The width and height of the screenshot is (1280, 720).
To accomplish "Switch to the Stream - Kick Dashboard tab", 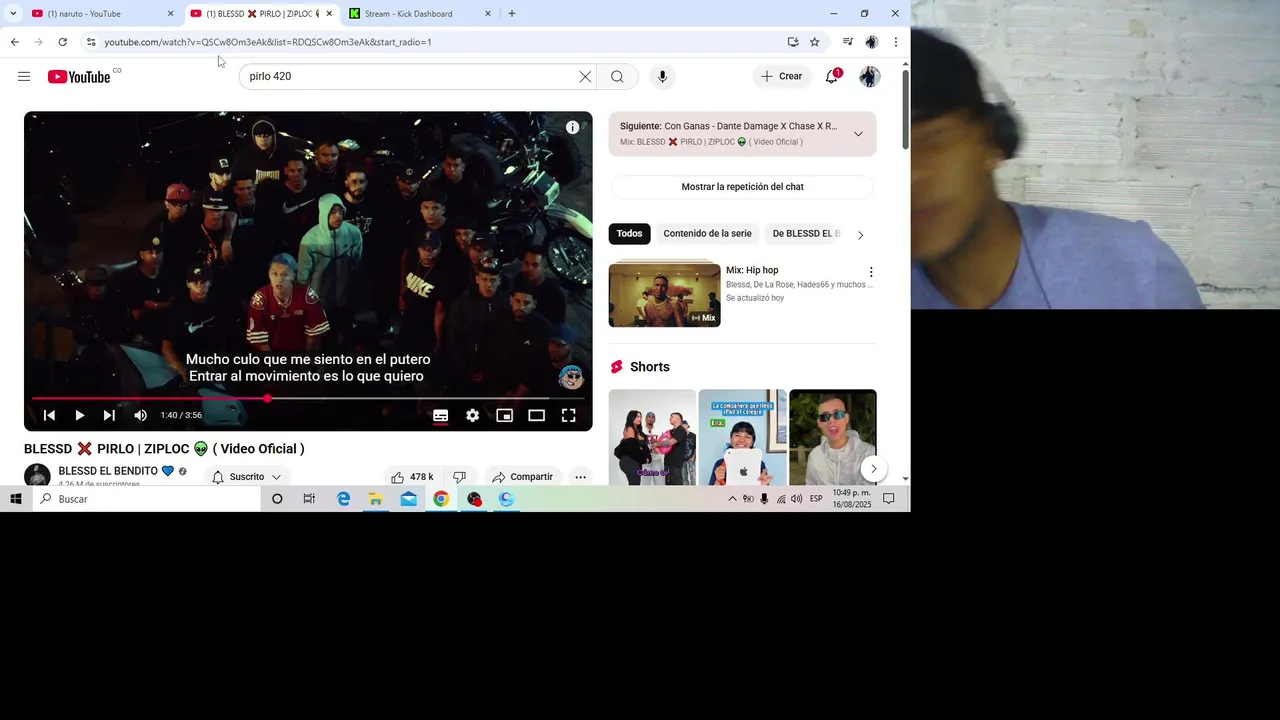I will 420,14.
